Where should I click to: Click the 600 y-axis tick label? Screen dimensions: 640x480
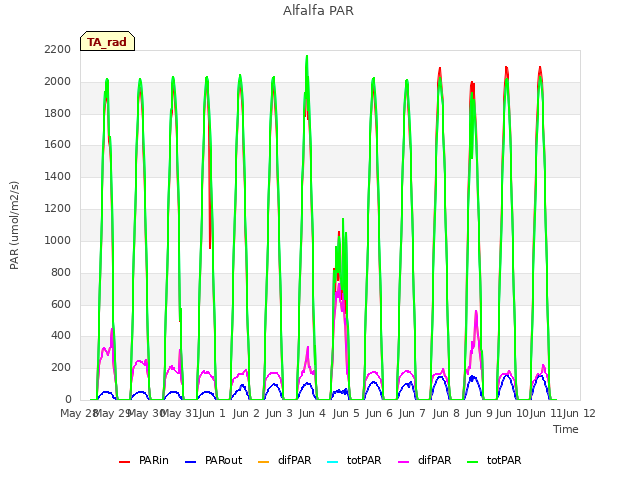tap(61, 304)
